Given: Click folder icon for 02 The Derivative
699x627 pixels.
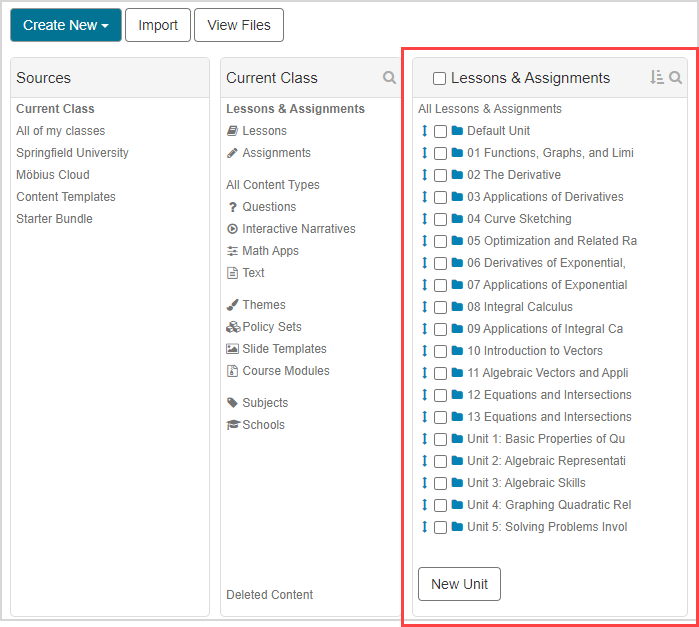Looking at the screenshot, I should tap(457, 175).
